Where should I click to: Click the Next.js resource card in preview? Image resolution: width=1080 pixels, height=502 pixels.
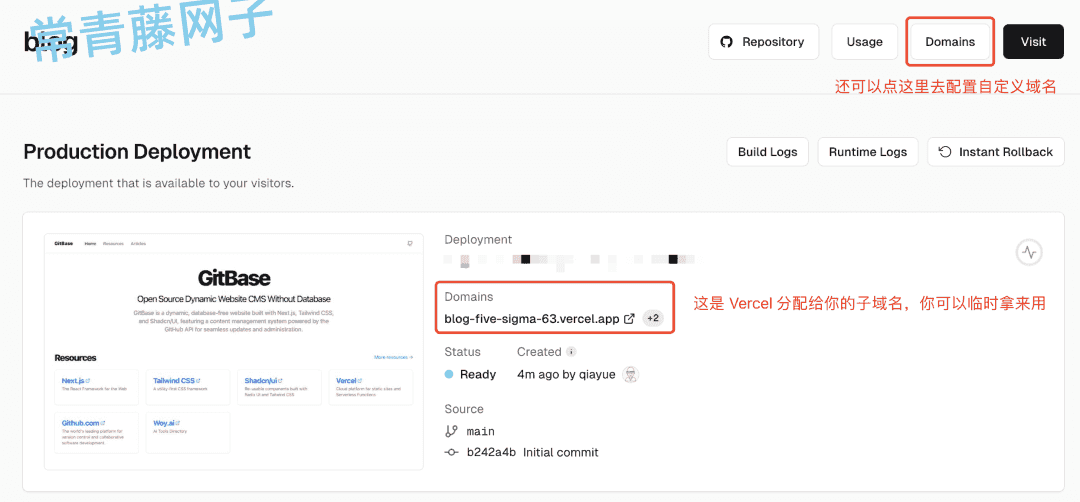point(96,387)
